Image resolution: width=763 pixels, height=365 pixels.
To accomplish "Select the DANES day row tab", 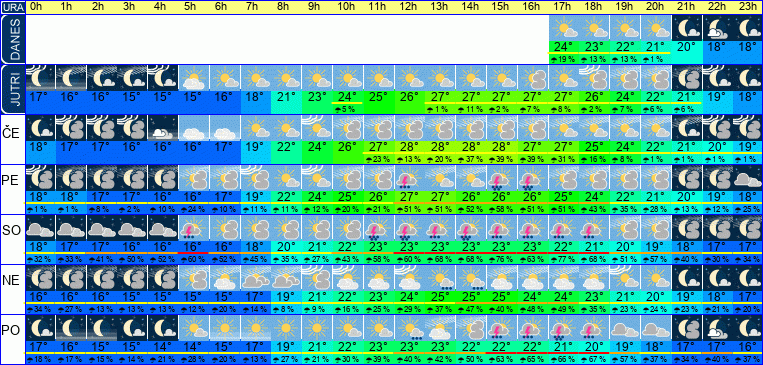I will 13,39.
